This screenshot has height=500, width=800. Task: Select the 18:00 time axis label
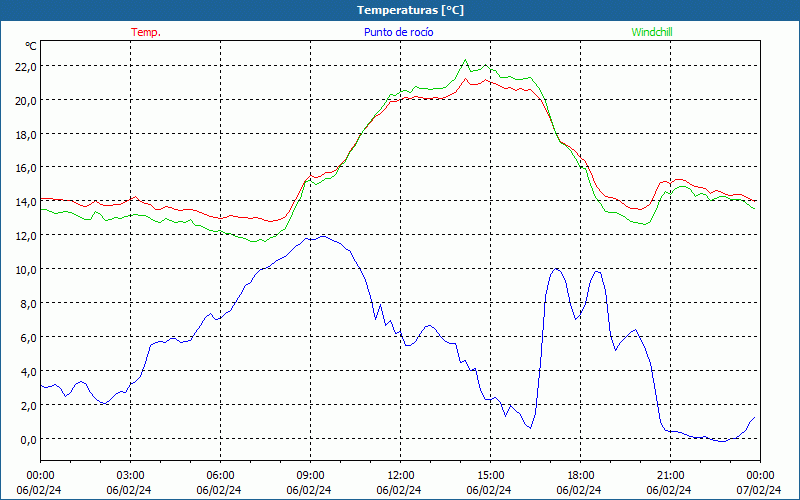[580, 475]
